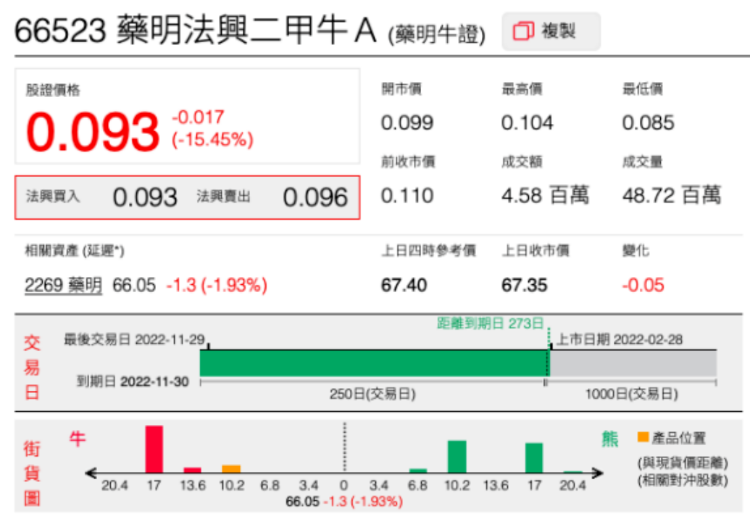Click the green 熊 bear label
Screen dimensions: 750x522
tap(610, 439)
